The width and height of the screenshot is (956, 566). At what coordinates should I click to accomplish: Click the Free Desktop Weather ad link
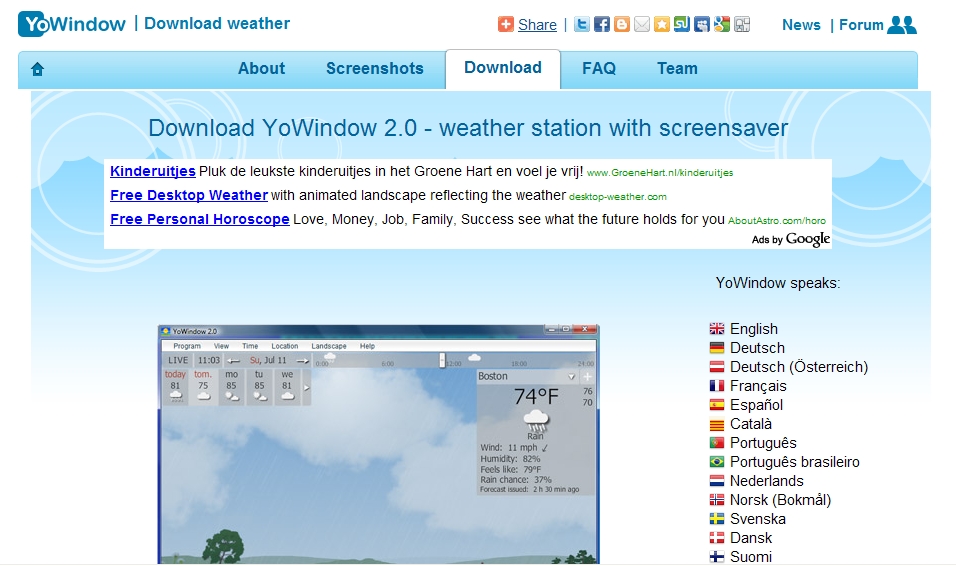coord(188,195)
